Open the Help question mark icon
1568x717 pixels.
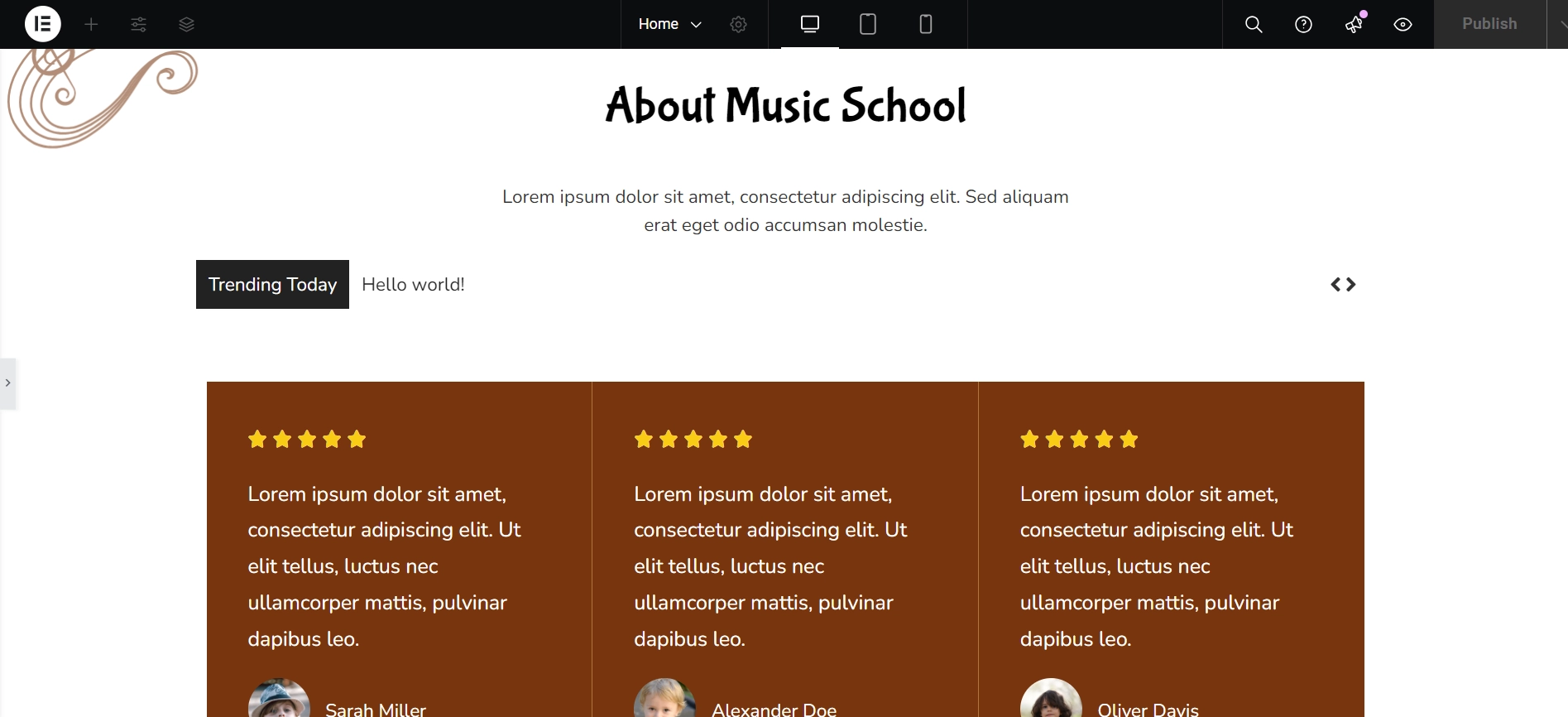click(x=1303, y=24)
